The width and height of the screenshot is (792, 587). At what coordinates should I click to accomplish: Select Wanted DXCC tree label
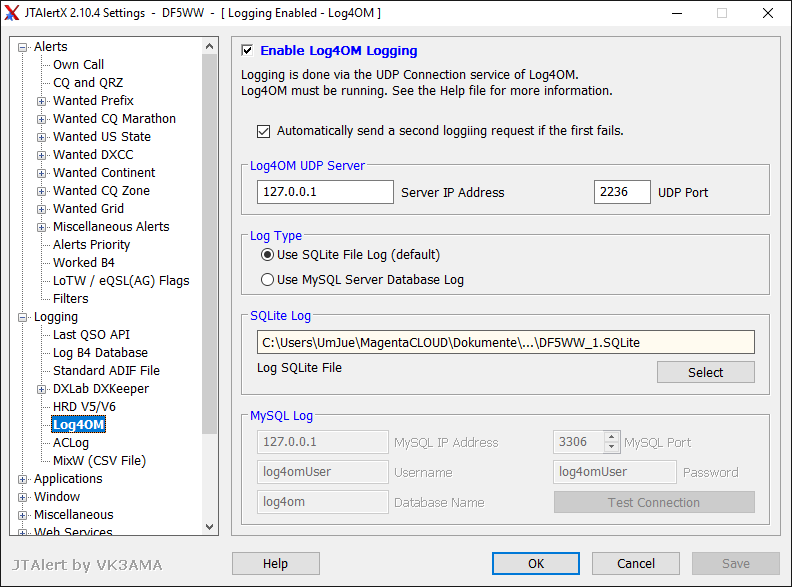[x=93, y=155]
